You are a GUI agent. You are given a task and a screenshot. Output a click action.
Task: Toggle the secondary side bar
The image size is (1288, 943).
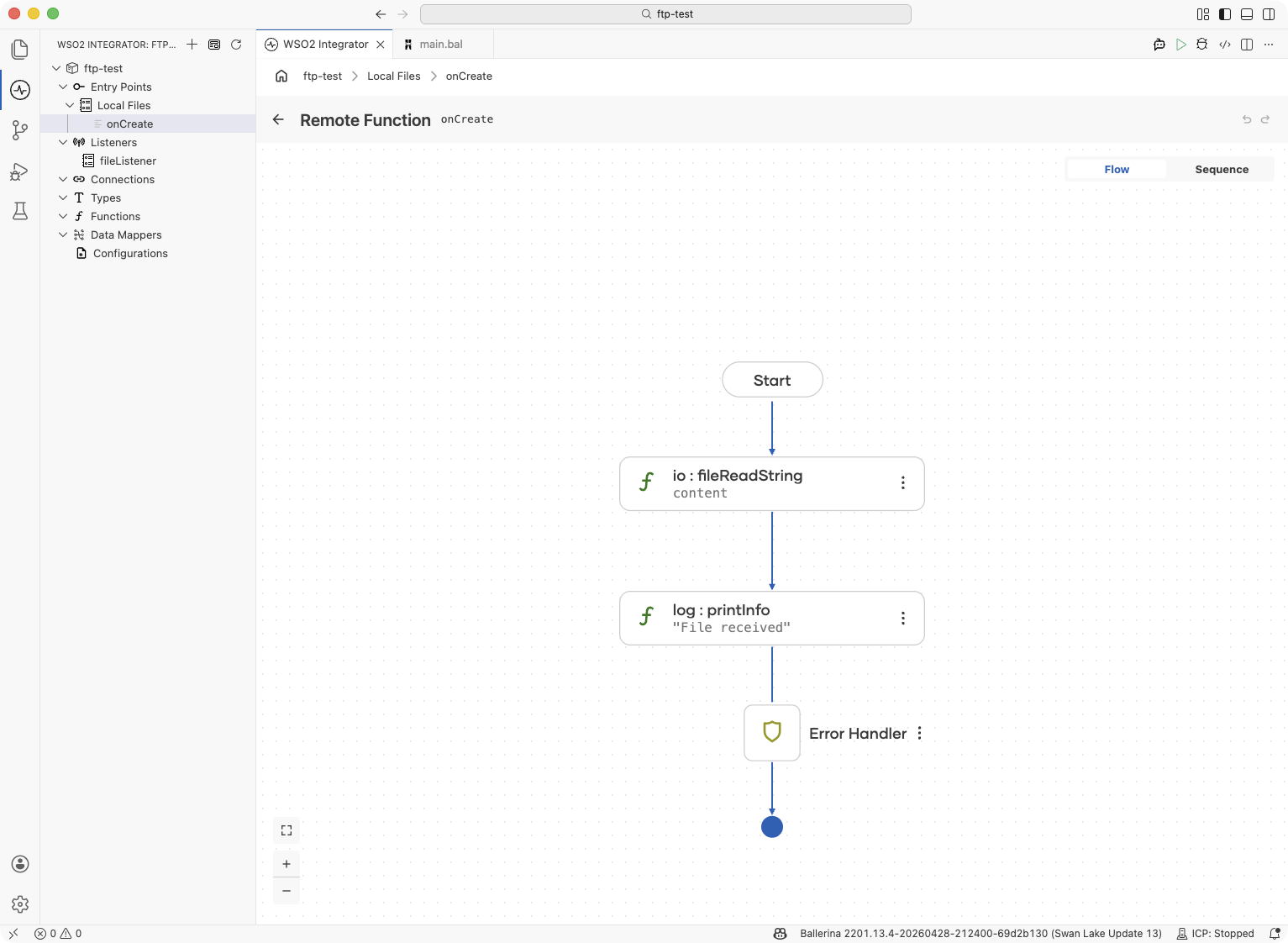(x=1269, y=14)
